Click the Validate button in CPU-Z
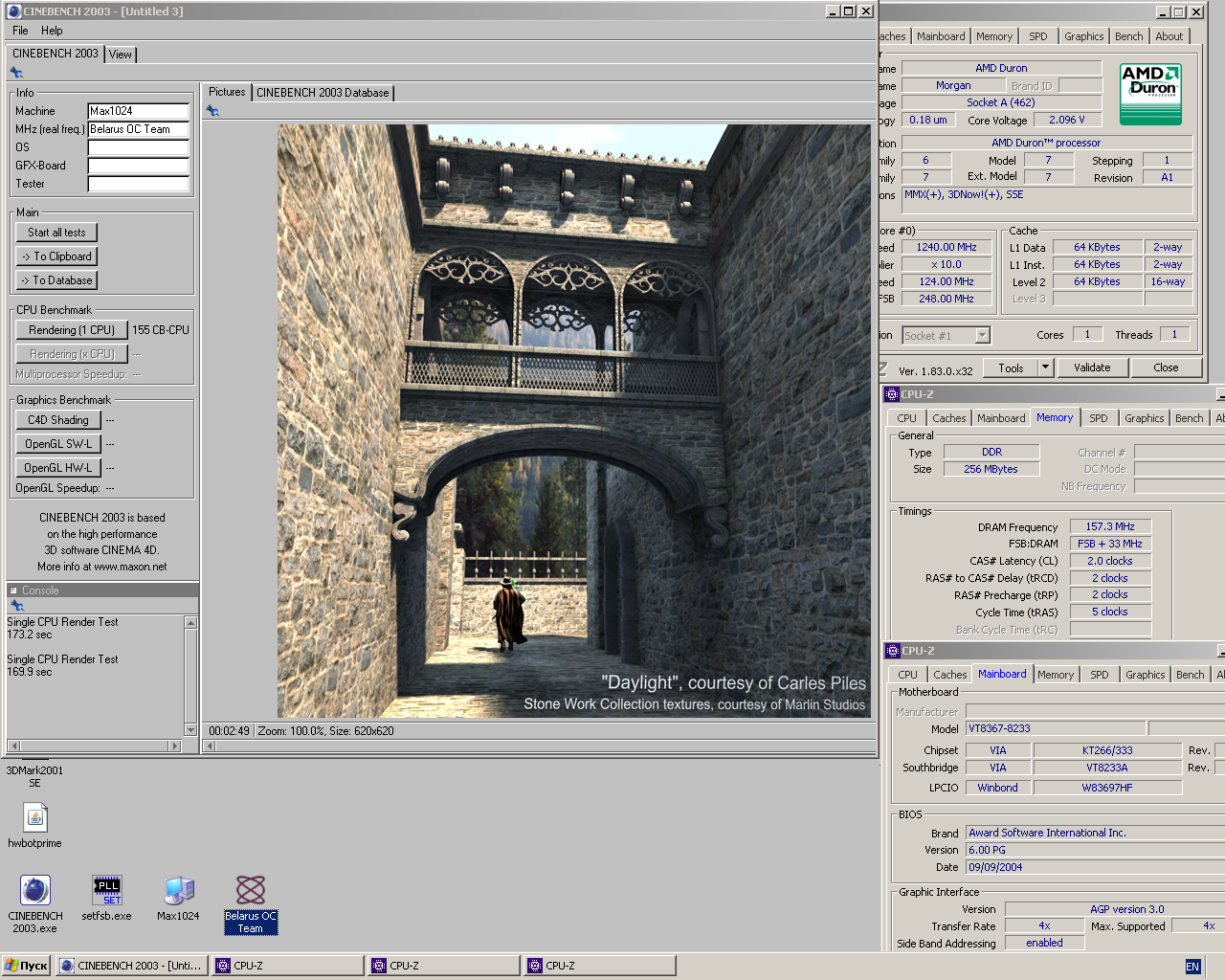This screenshot has width=1225, height=980. coord(1092,367)
